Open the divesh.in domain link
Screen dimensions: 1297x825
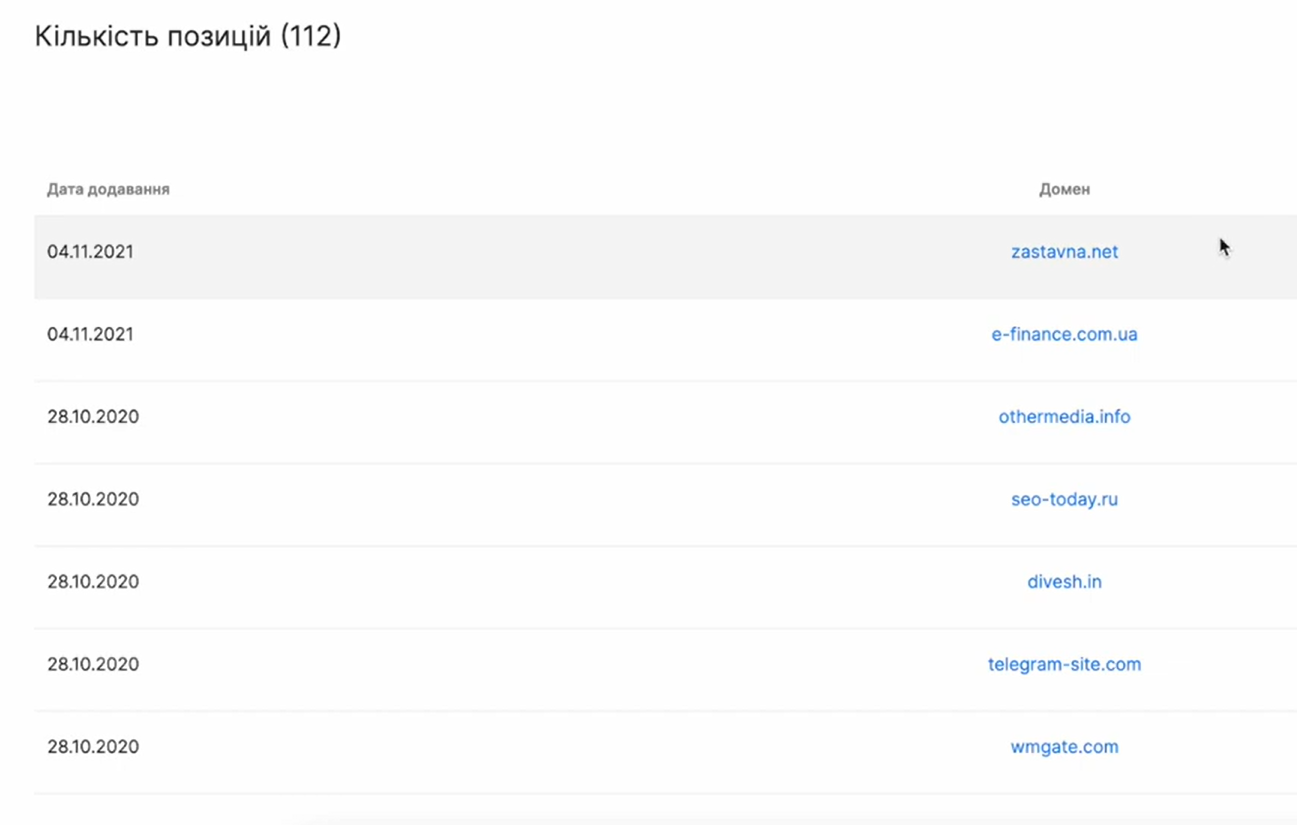pos(1064,582)
